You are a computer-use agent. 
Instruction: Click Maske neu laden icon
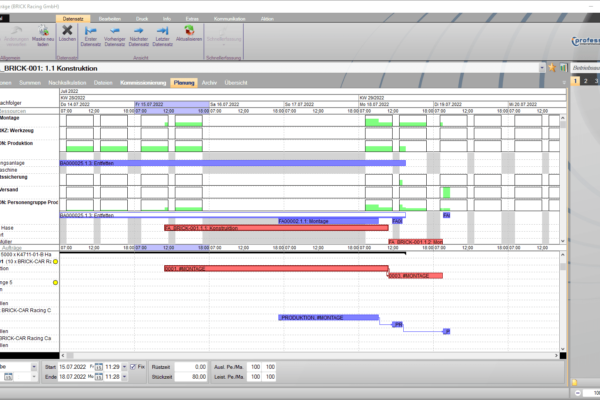tap(43, 30)
